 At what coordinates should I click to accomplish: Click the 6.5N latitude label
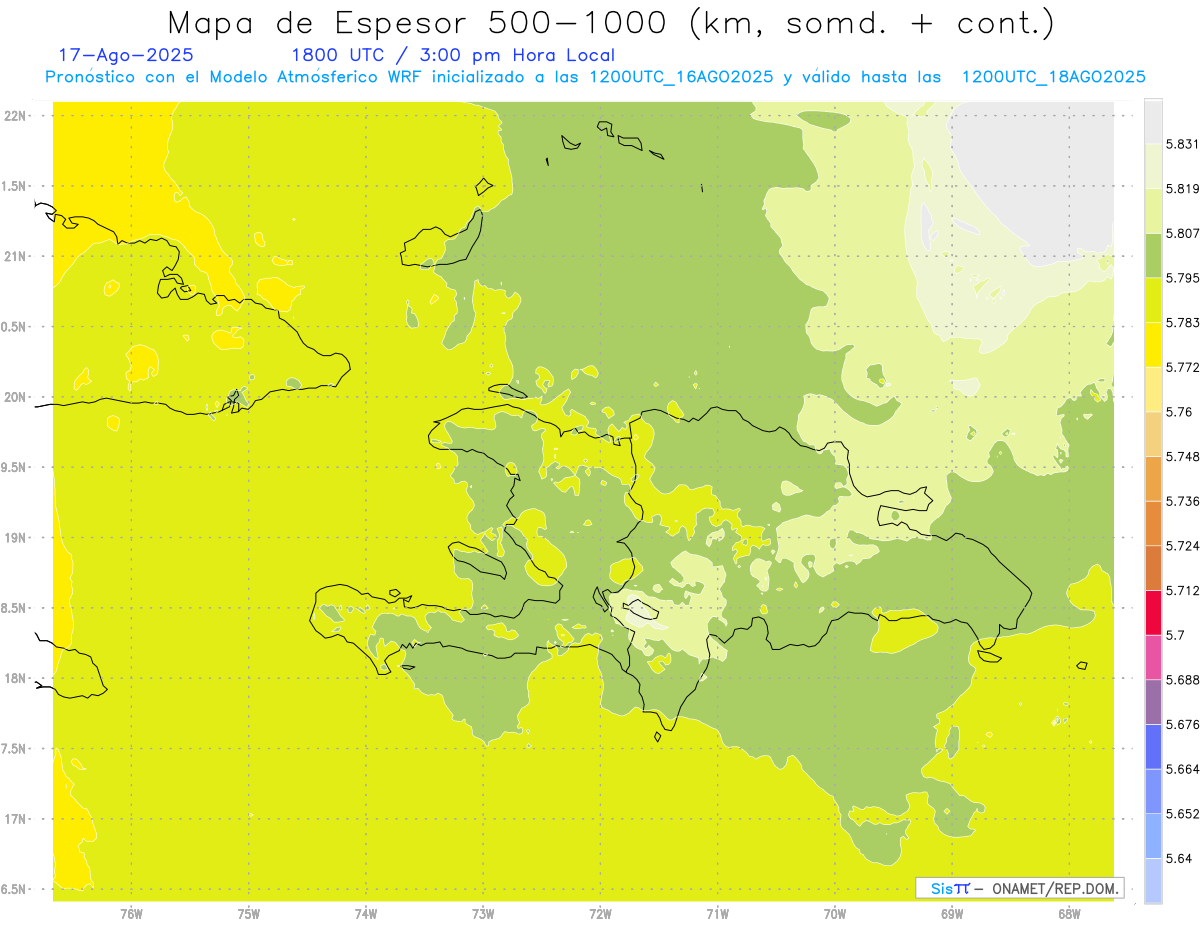(13, 890)
